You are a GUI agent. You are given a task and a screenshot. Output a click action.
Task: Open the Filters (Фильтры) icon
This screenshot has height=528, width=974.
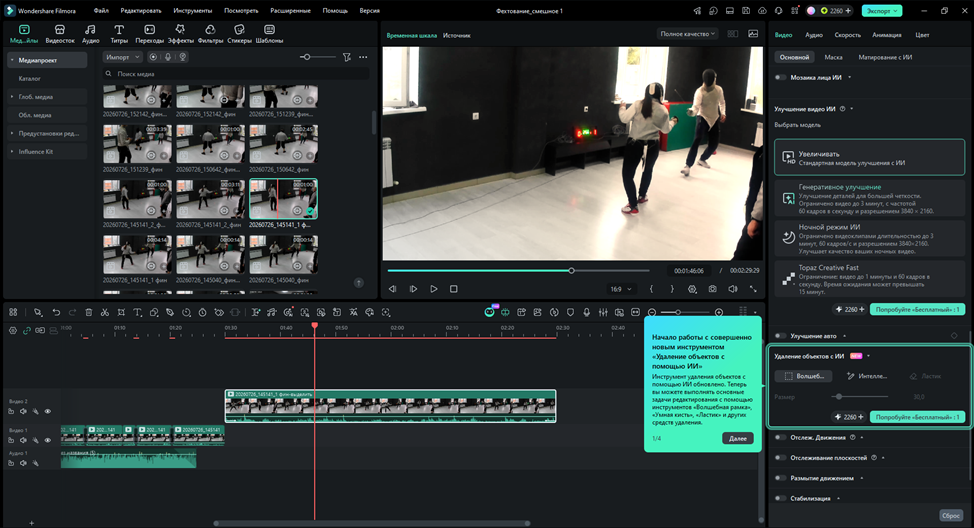point(210,34)
